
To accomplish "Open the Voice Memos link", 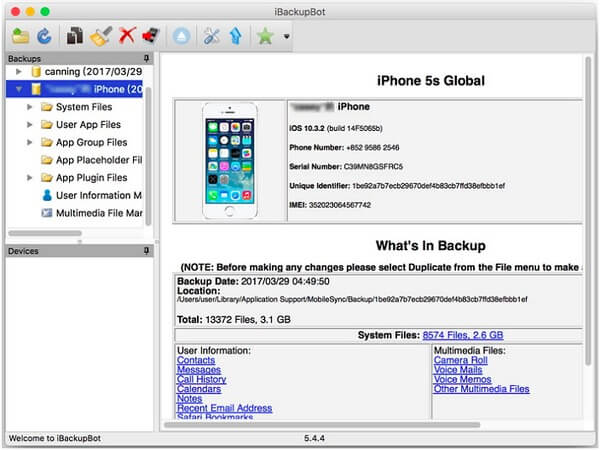I will [x=463, y=379].
